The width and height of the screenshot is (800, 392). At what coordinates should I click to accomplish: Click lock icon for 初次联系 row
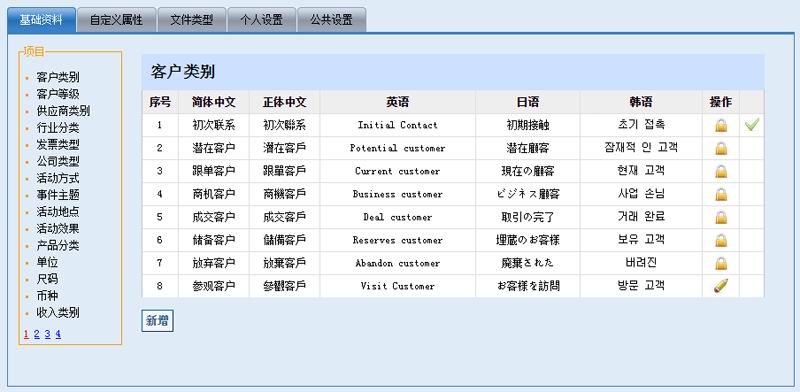click(x=720, y=125)
